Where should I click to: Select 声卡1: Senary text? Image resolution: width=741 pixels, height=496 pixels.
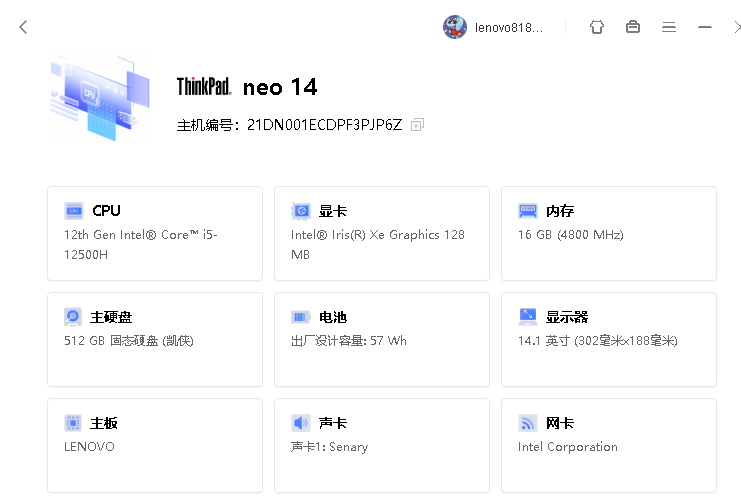point(329,446)
